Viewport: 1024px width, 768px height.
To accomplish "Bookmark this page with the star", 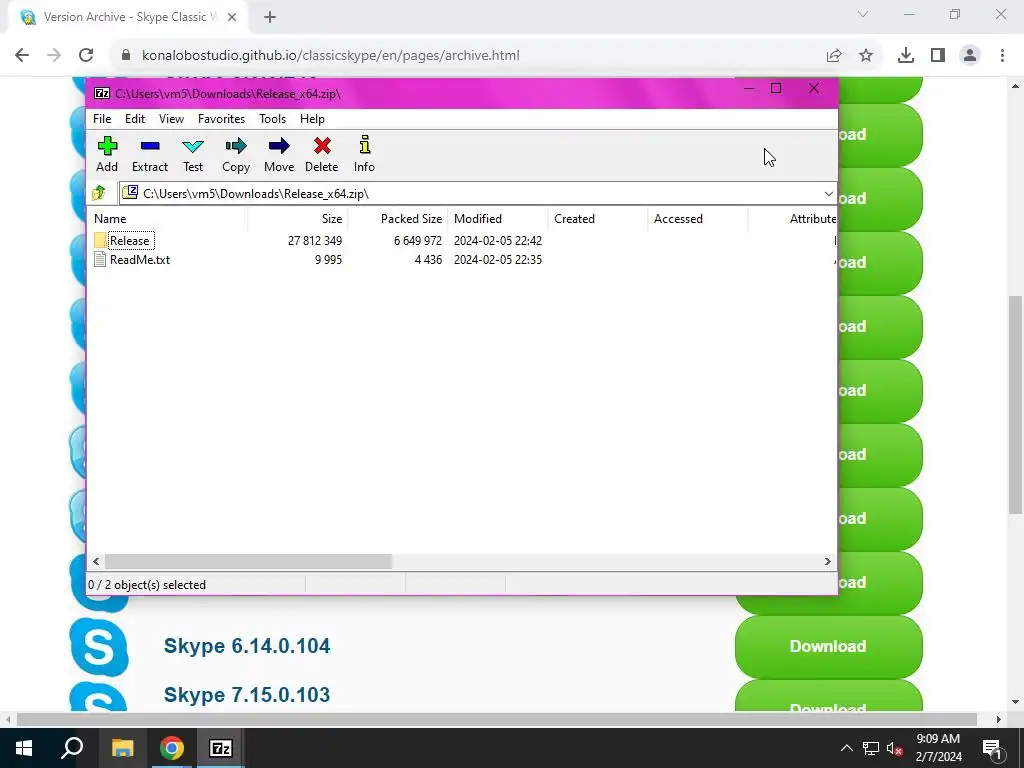I will click(x=866, y=56).
